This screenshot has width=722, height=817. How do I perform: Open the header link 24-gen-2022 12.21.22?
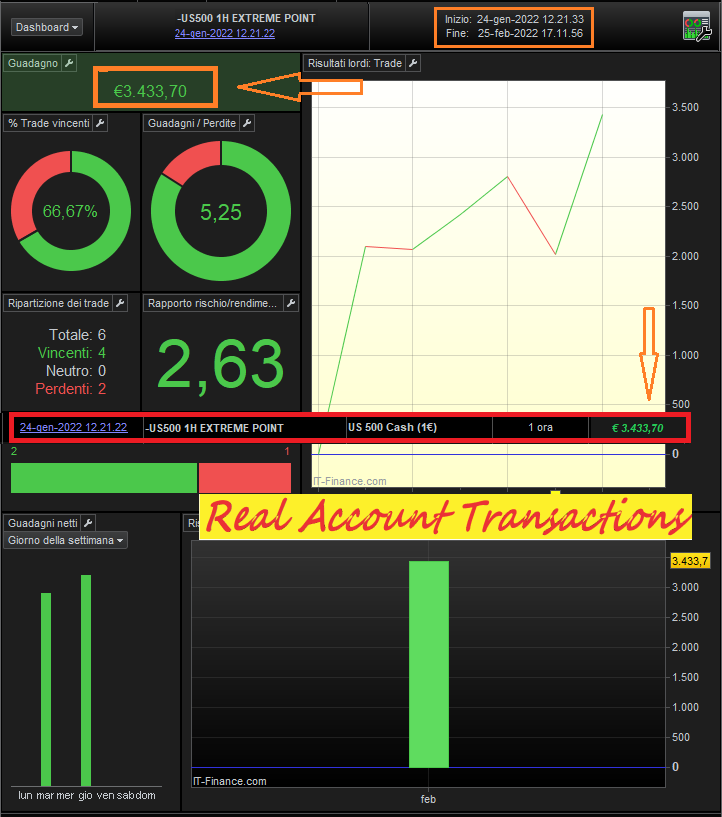[225, 33]
